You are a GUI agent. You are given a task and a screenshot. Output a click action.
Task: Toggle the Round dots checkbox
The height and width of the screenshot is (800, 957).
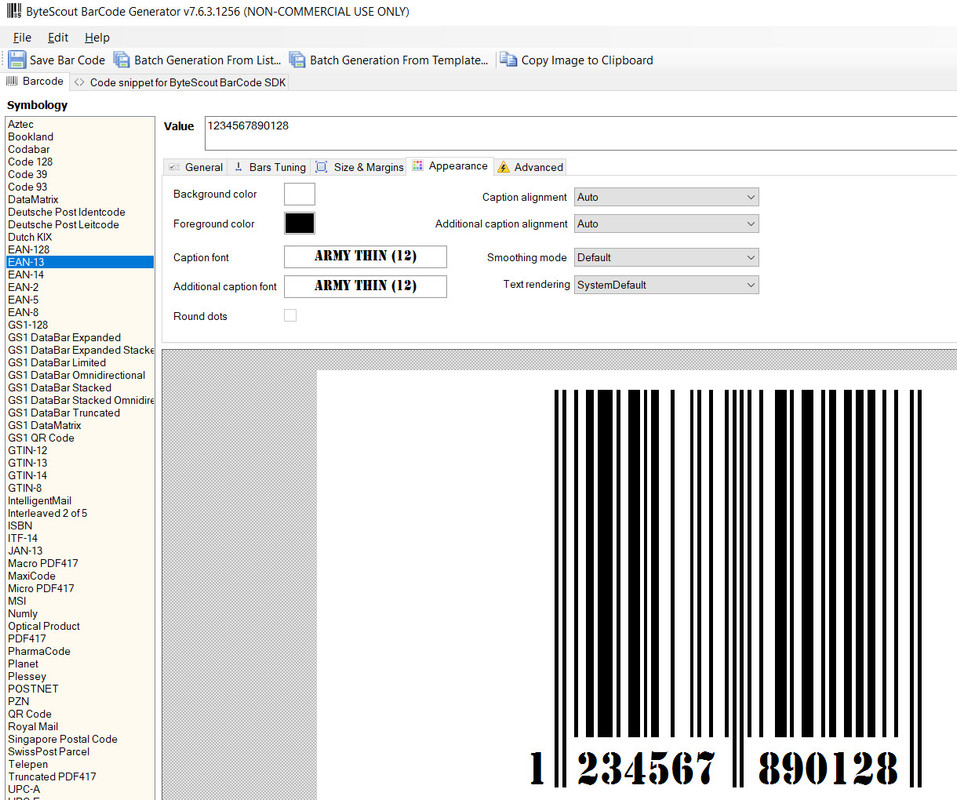pos(291,315)
